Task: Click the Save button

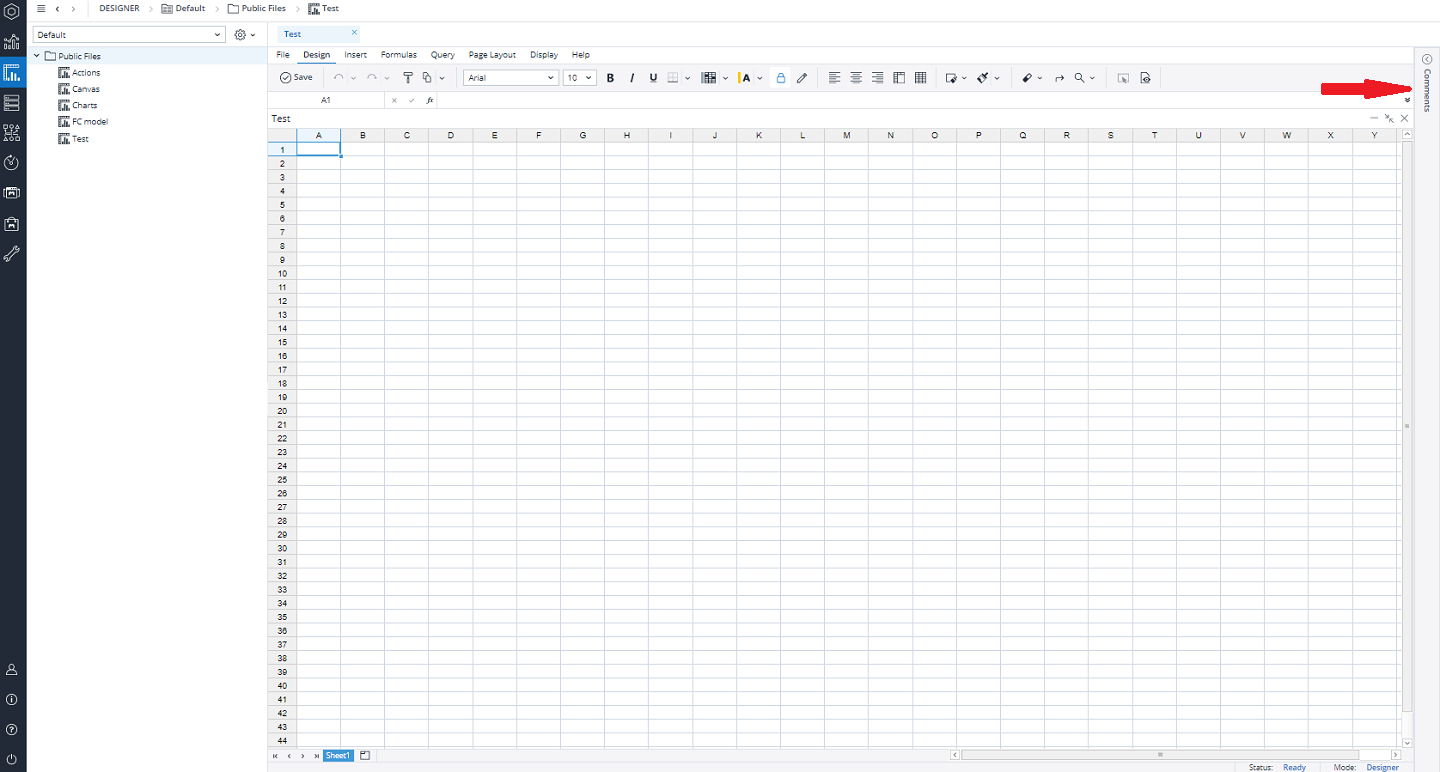Action: pyautogui.click(x=296, y=78)
